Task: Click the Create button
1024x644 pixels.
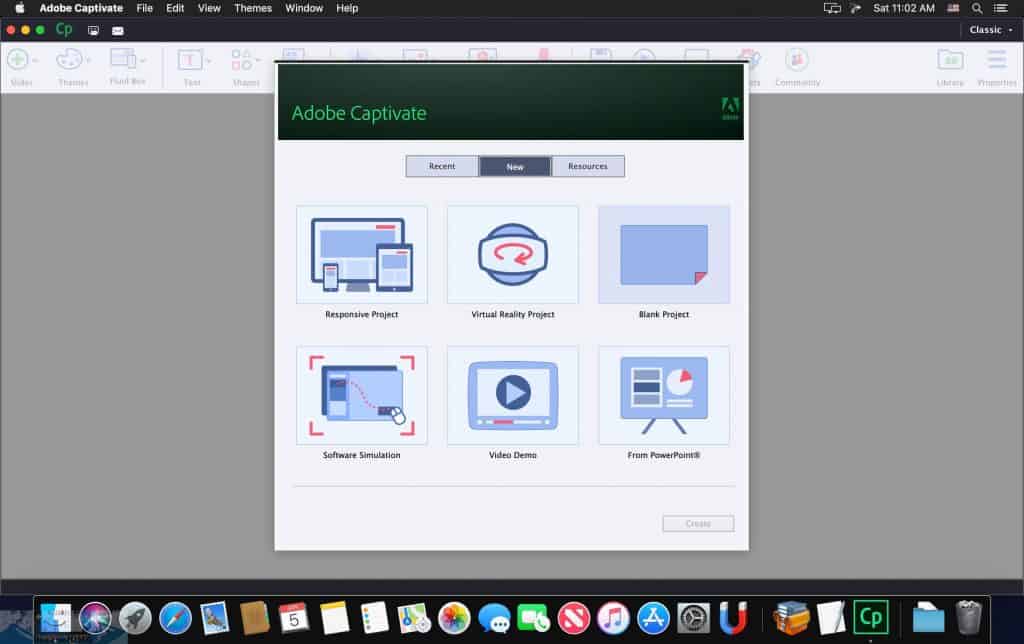Action: coord(698,524)
